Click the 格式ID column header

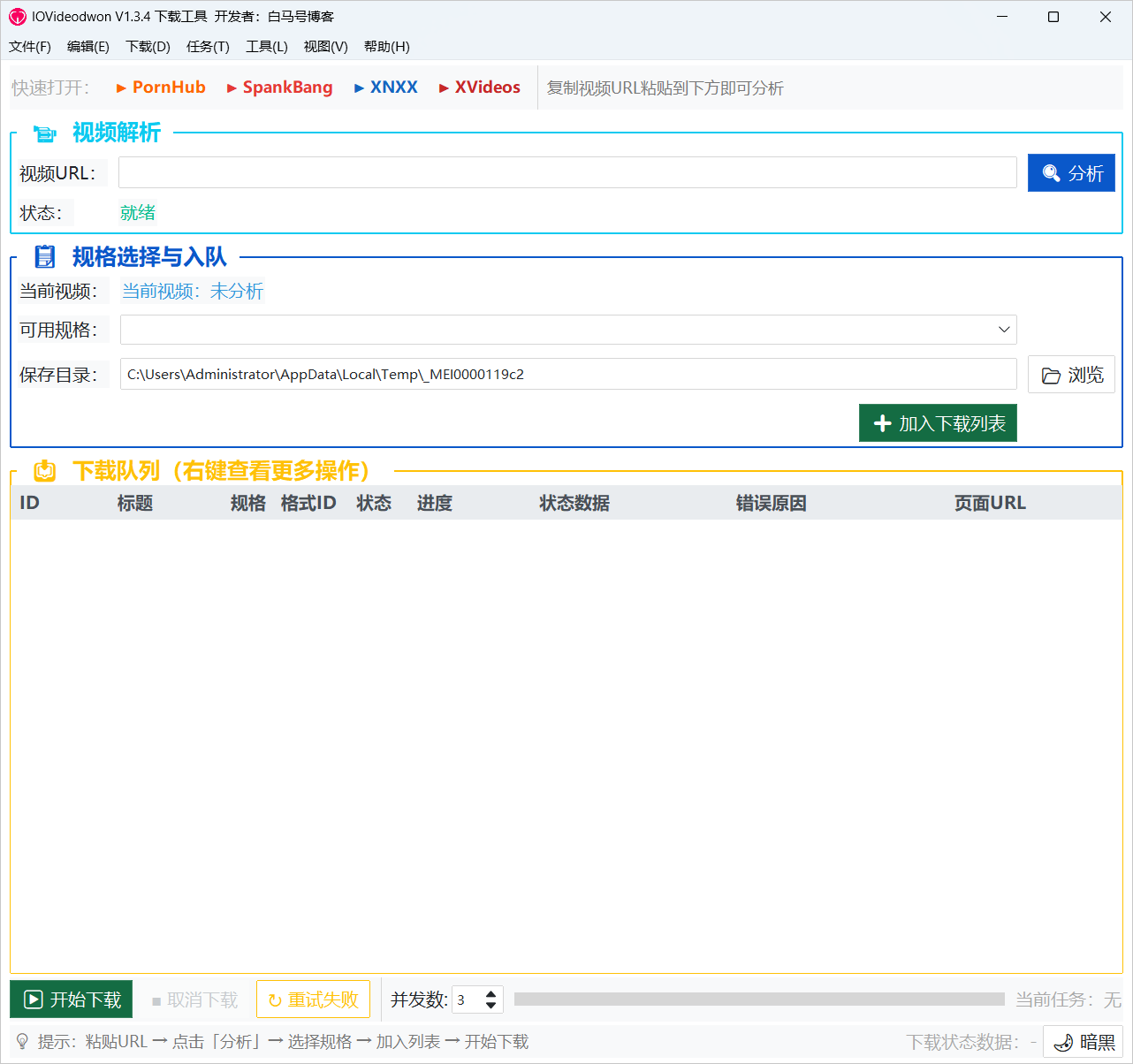pos(308,503)
